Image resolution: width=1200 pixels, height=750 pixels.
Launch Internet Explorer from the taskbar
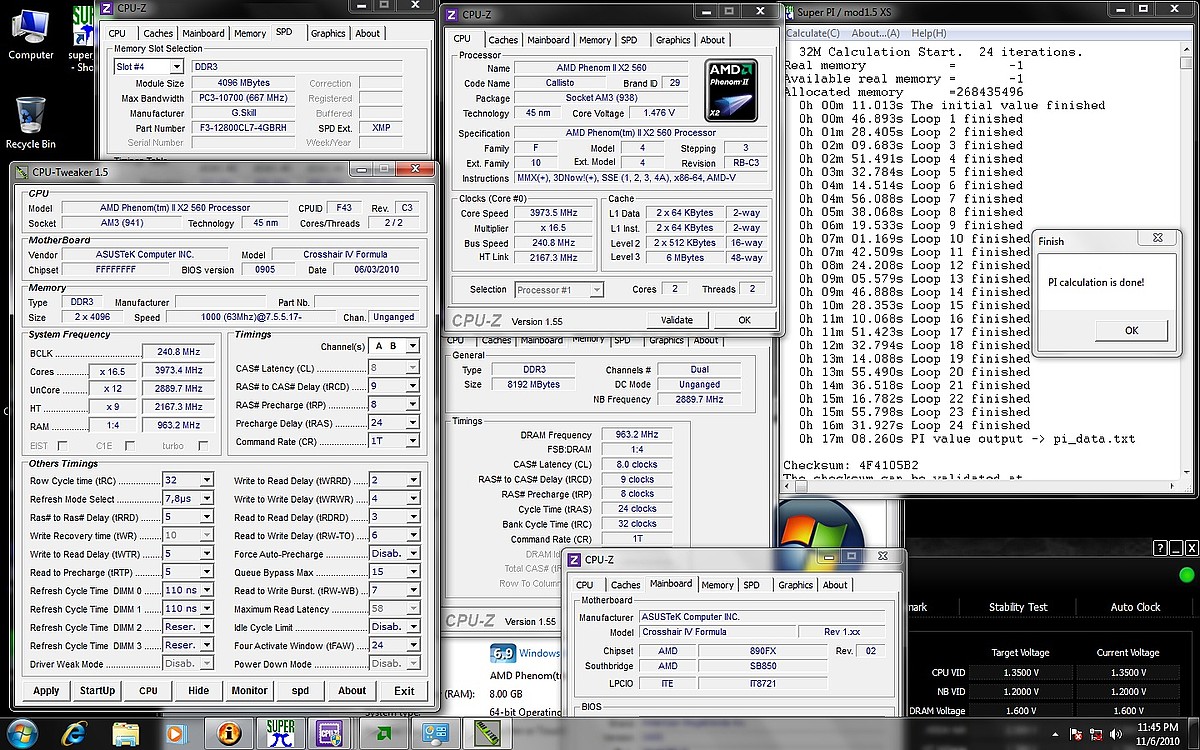point(74,733)
